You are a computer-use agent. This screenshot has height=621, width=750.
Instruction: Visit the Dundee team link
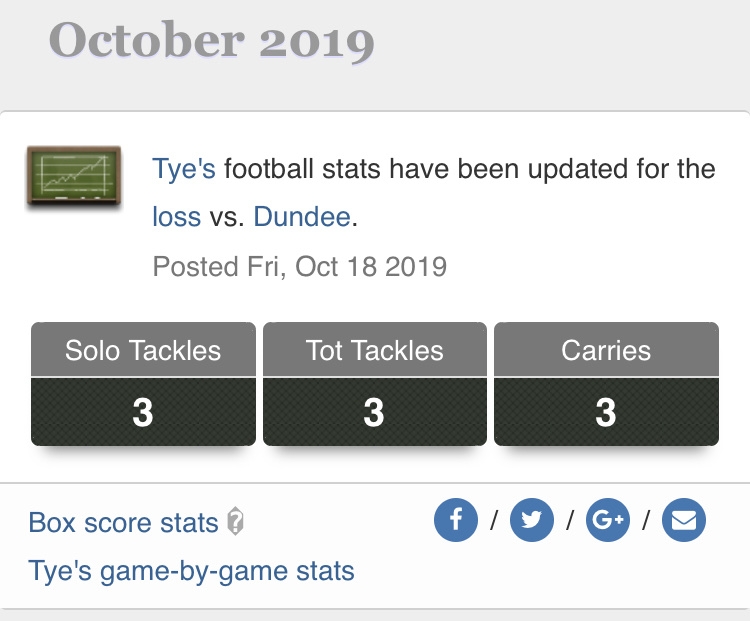coord(302,216)
